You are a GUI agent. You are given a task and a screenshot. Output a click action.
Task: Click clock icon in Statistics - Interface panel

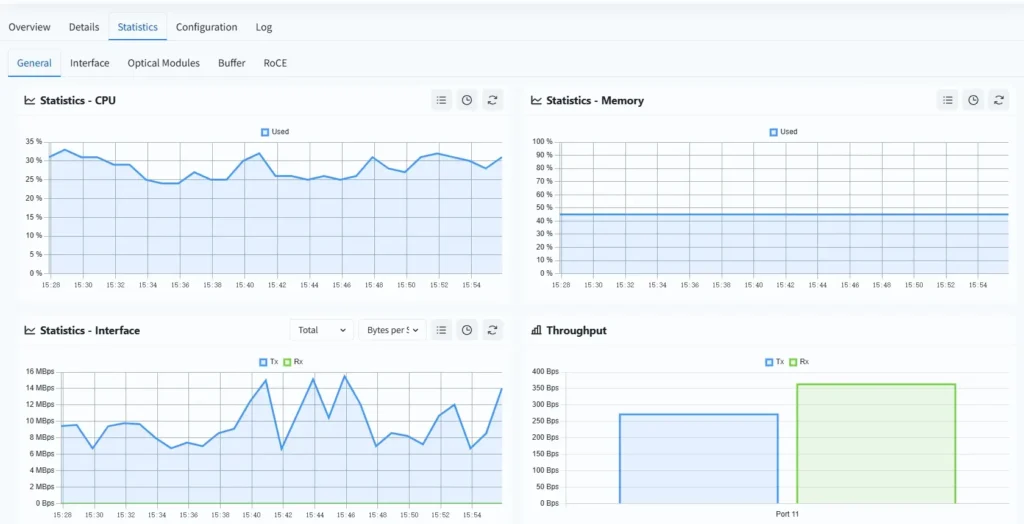coord(467,330)
